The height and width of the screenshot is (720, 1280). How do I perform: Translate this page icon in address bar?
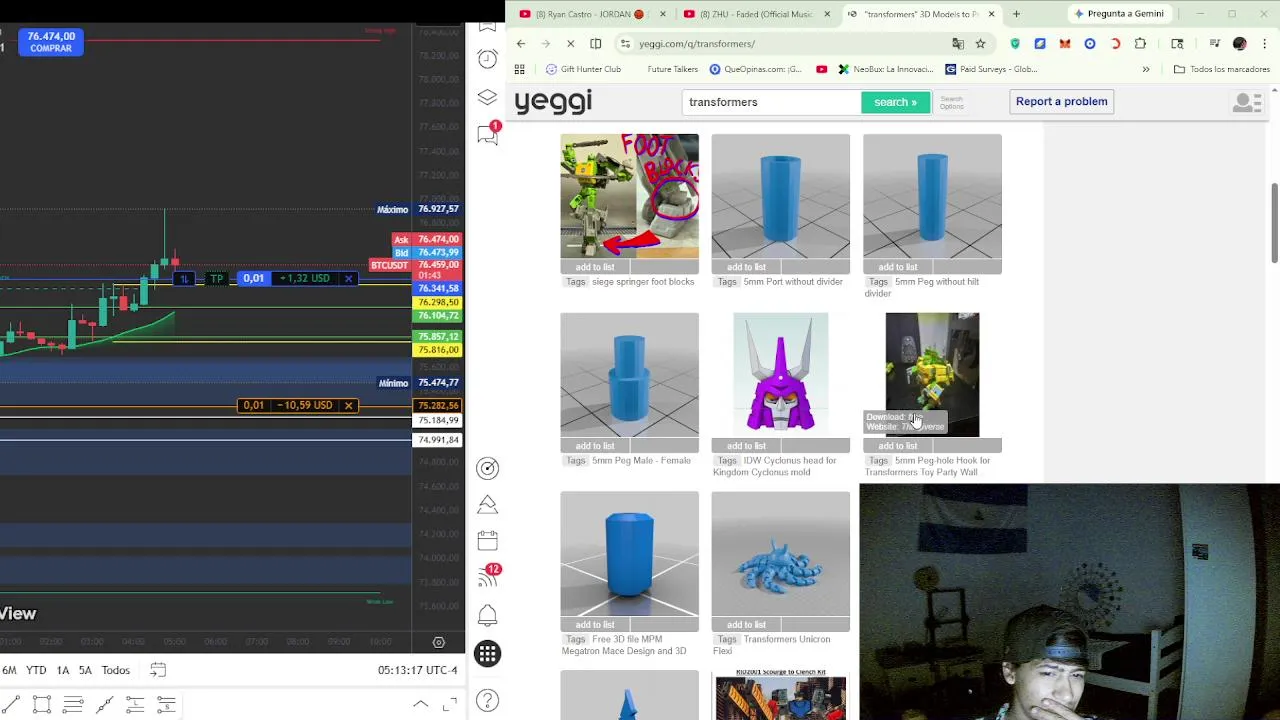click(x=958, y=43)
